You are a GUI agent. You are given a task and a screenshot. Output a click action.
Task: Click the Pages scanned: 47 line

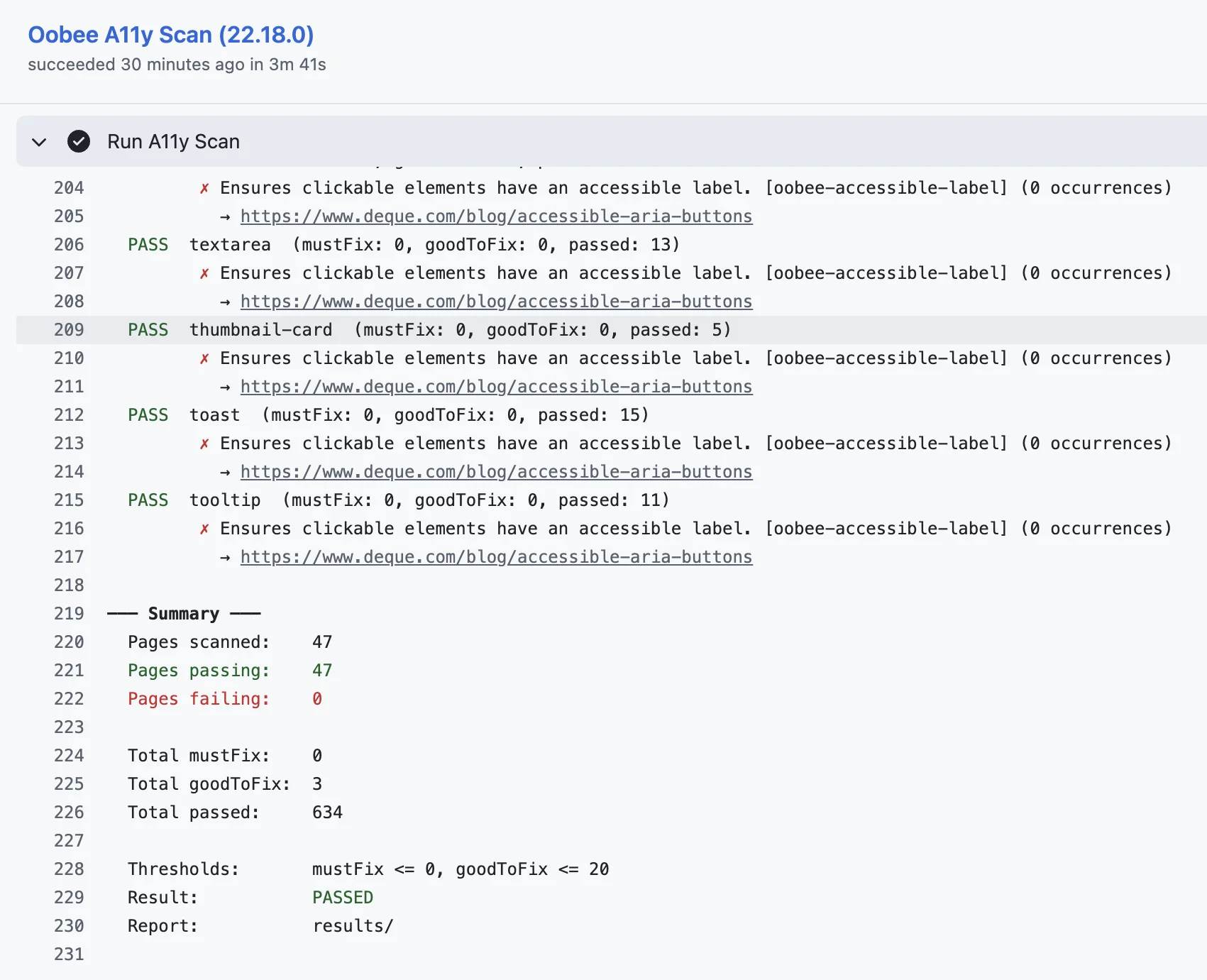pyautogui.click(x=230, y=642)
